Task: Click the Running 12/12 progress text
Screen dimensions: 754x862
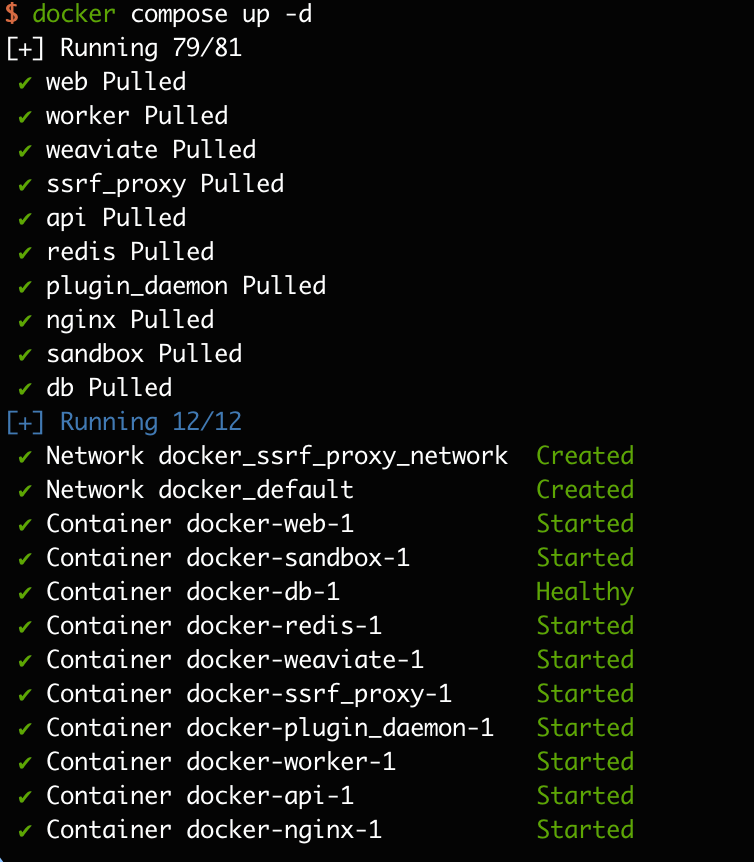Action: click(x=151, y=422)
